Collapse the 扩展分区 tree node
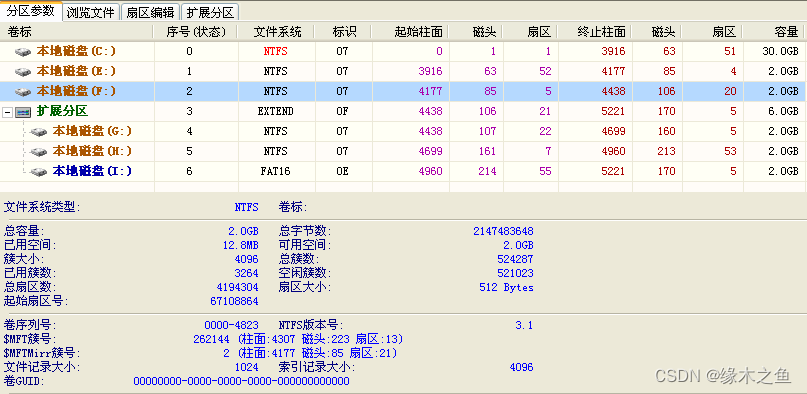Image resolution: width=807 pixels, height=394 pixels. pos(8,112)
